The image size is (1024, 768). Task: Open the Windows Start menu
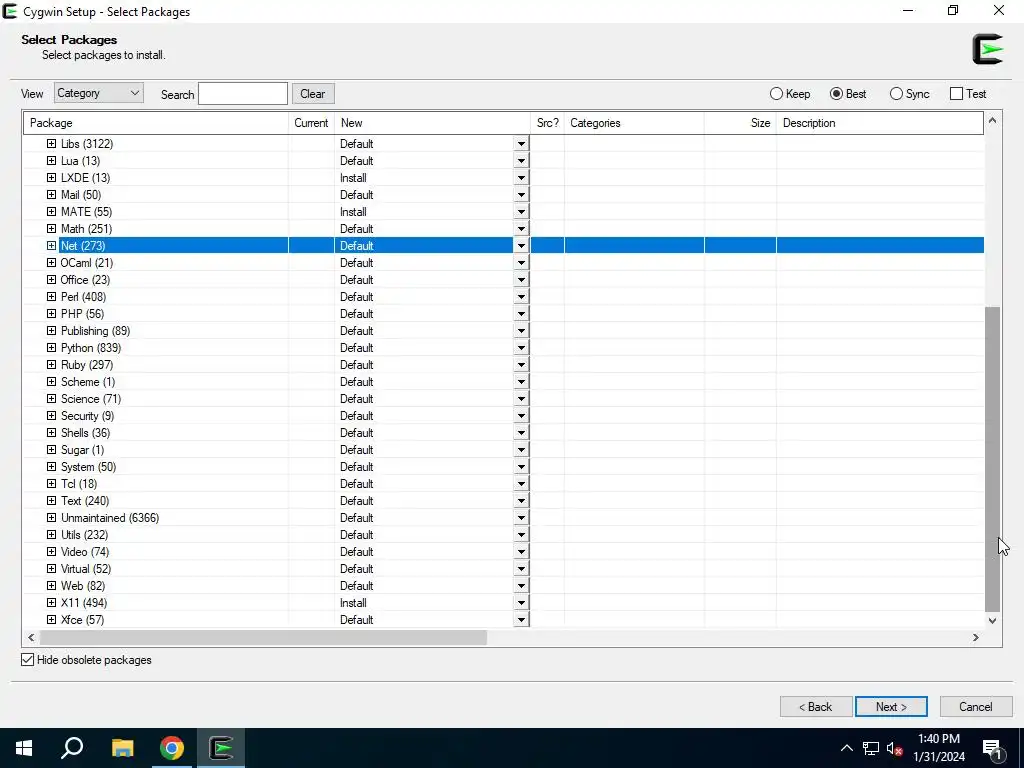click(x=24, y=748)
